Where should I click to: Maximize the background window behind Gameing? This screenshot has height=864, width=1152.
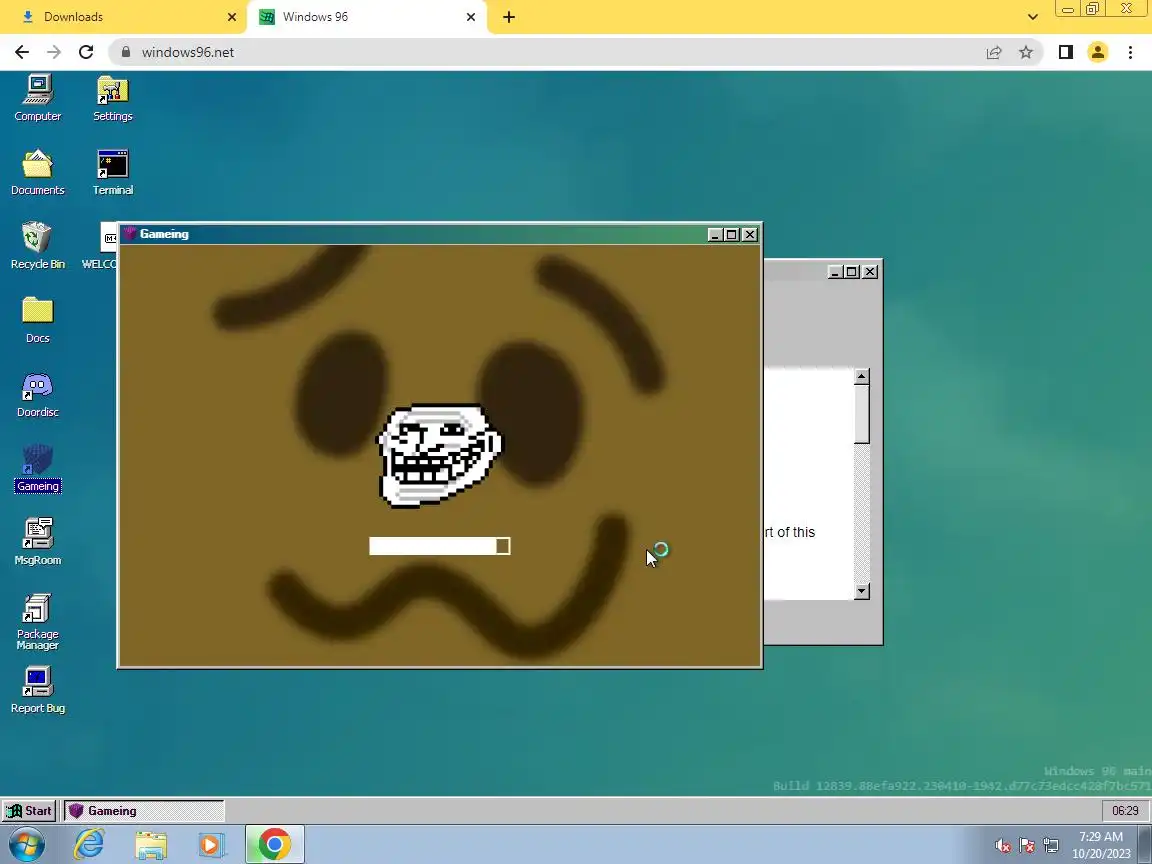pyautogui.click(x=852, y=272)
